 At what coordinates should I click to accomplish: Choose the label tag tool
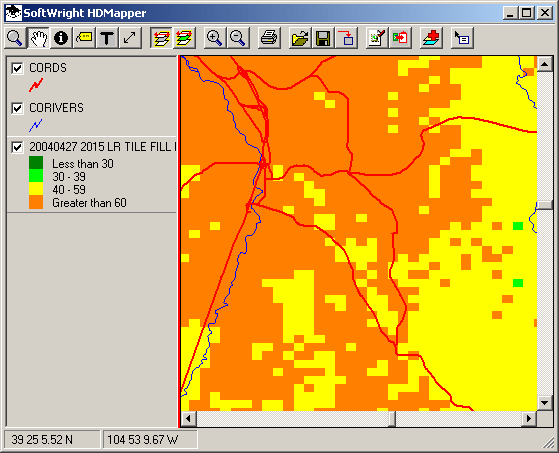point(84,38)
